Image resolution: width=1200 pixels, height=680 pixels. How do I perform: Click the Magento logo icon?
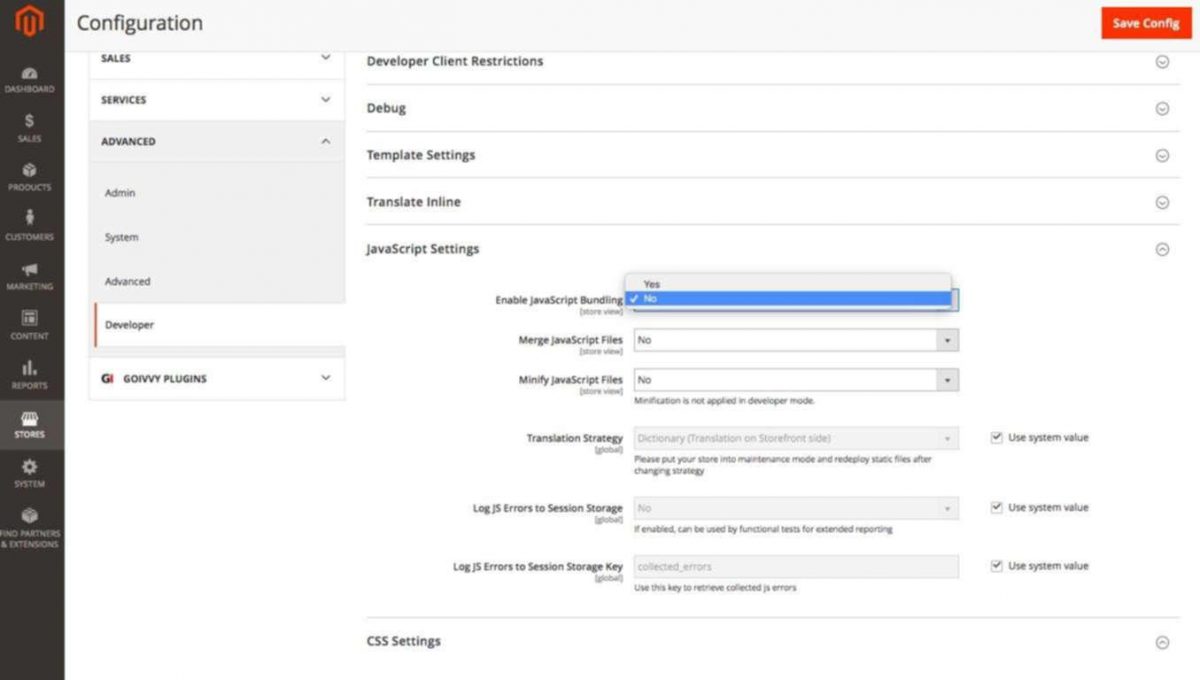(x=29, y=20)
